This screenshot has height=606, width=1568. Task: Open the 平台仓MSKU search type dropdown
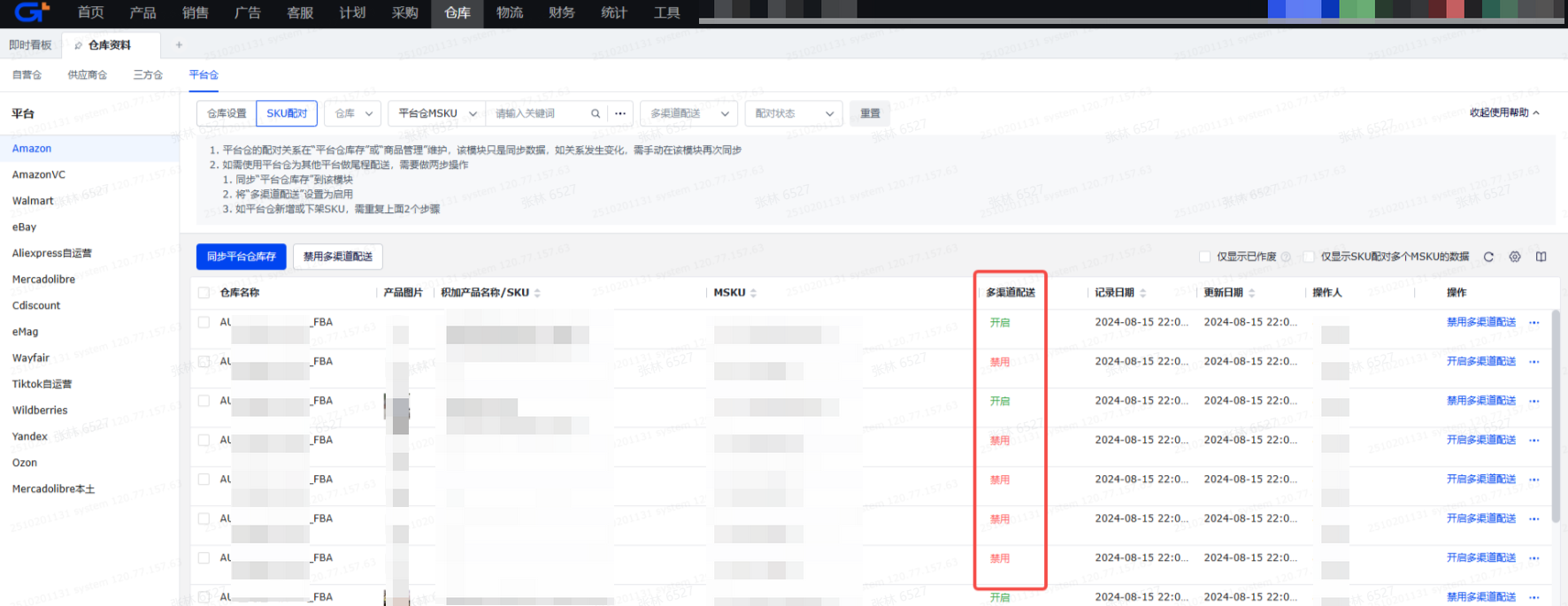(x=436, y=113)
